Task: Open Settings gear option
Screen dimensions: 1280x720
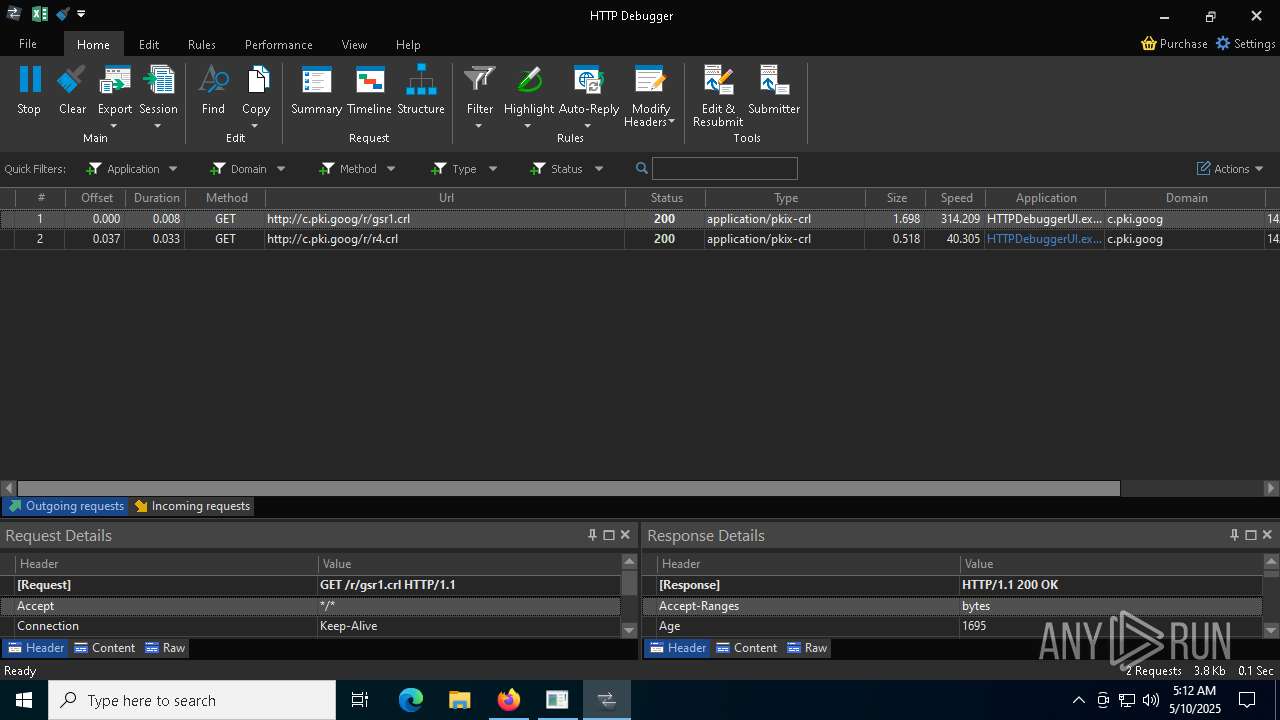Action: 1245,44
